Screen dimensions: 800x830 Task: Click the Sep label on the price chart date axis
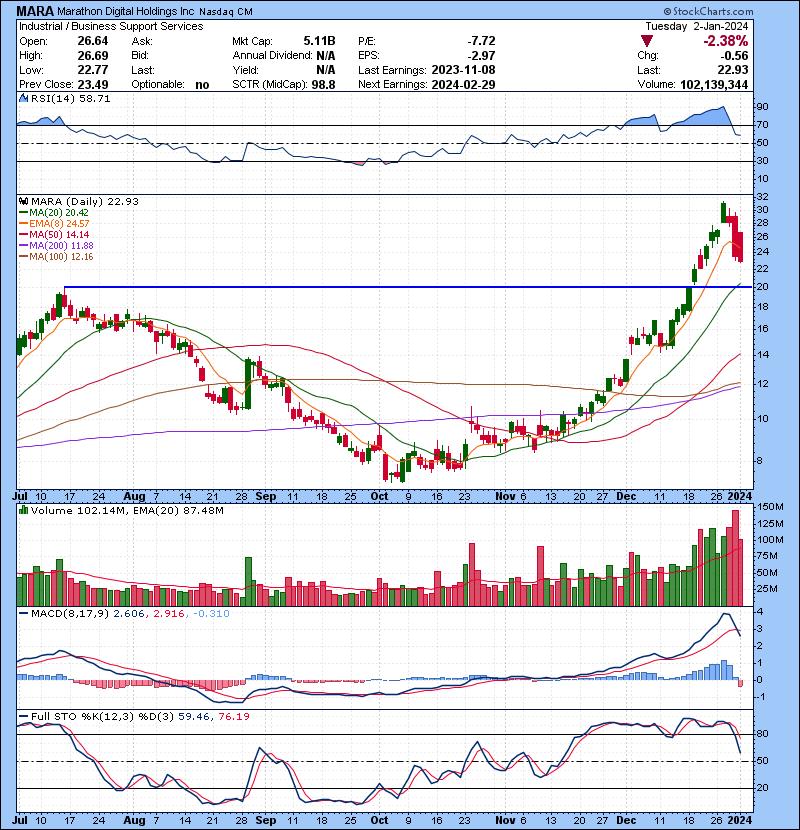click(x=265, y=497)
